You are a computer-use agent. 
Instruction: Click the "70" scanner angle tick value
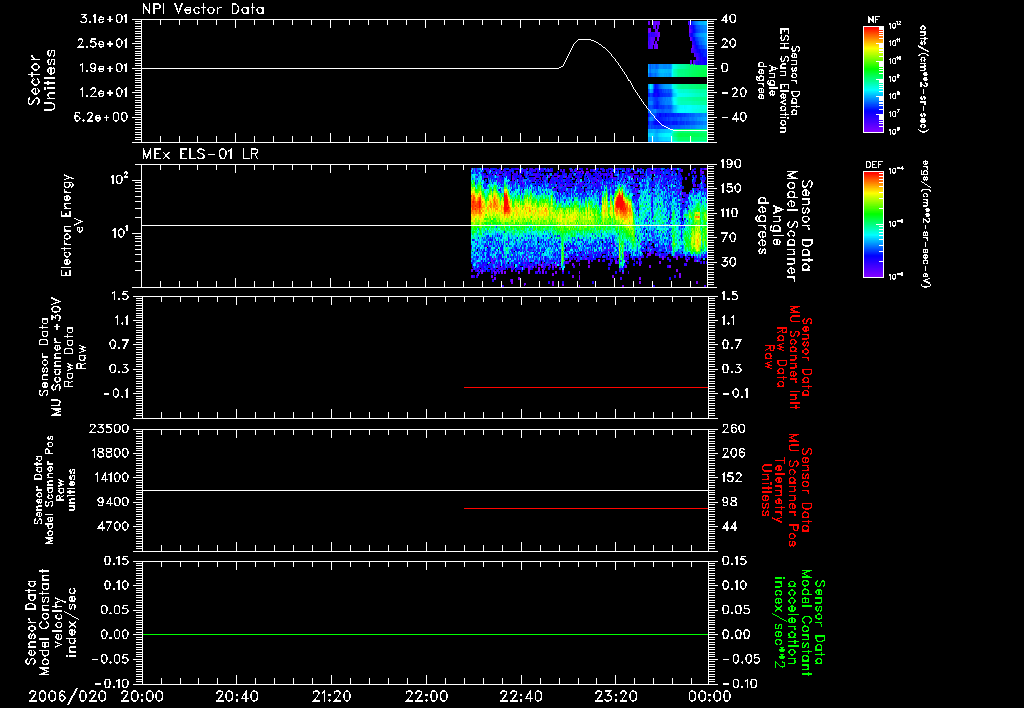click(729, 238)
